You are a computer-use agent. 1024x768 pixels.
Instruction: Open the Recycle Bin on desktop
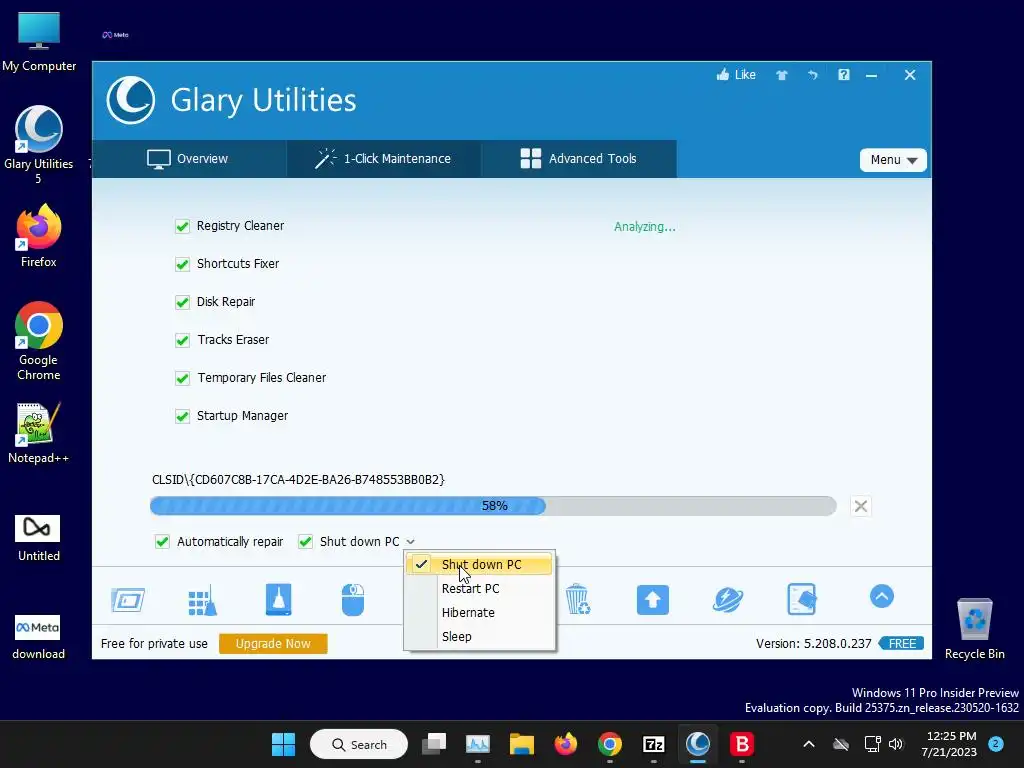(x=974, y=629)
